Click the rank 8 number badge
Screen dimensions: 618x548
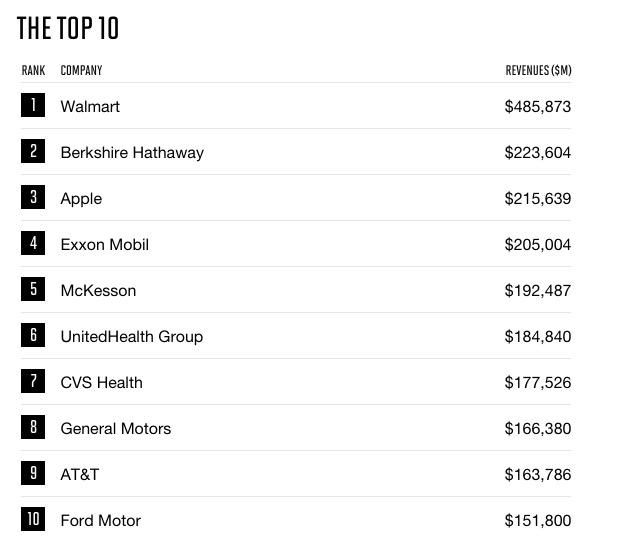[33, 427]
